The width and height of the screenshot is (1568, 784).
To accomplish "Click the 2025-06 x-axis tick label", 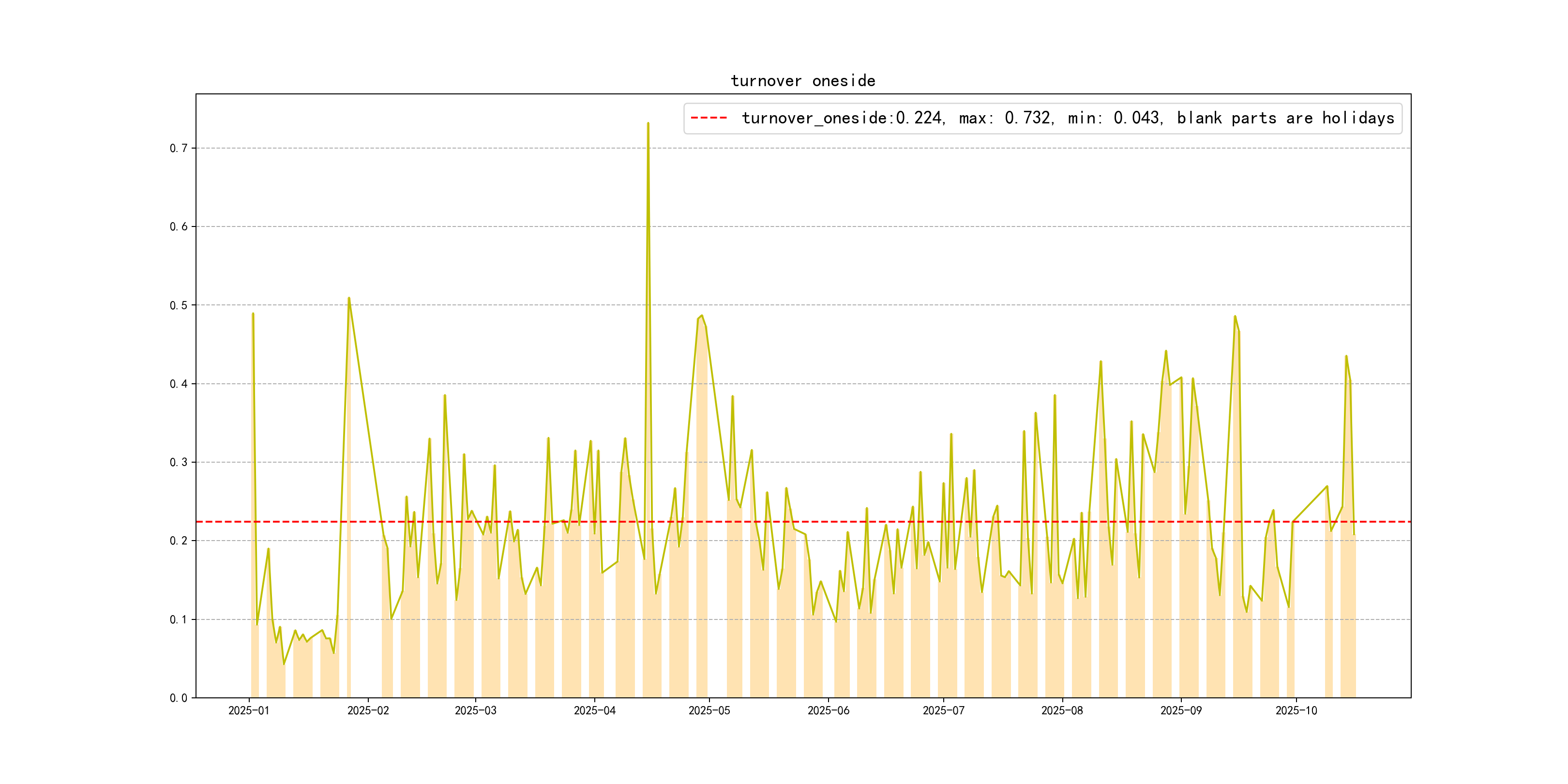I will pyautogui.click(x=829, y=711).
